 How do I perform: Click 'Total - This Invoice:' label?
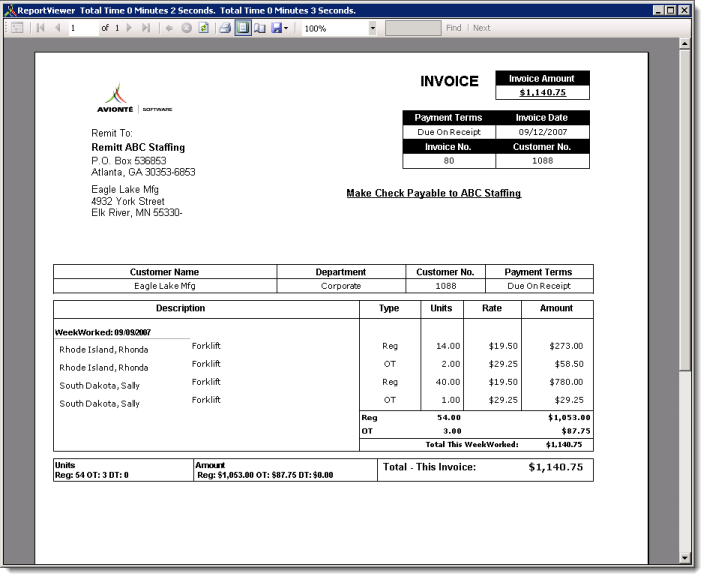click(429, 467)
